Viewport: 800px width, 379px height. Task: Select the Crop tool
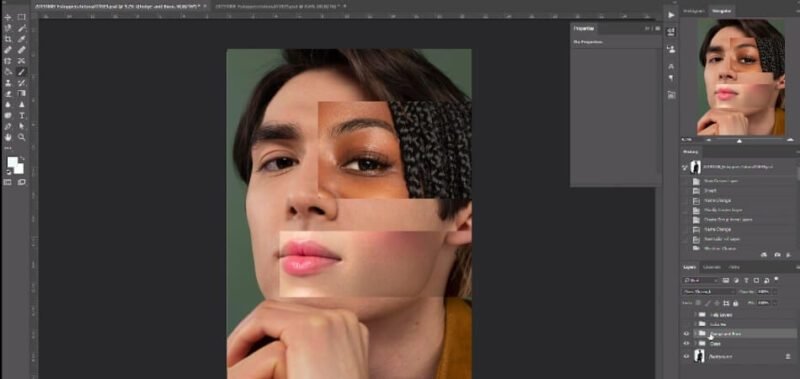8,39
